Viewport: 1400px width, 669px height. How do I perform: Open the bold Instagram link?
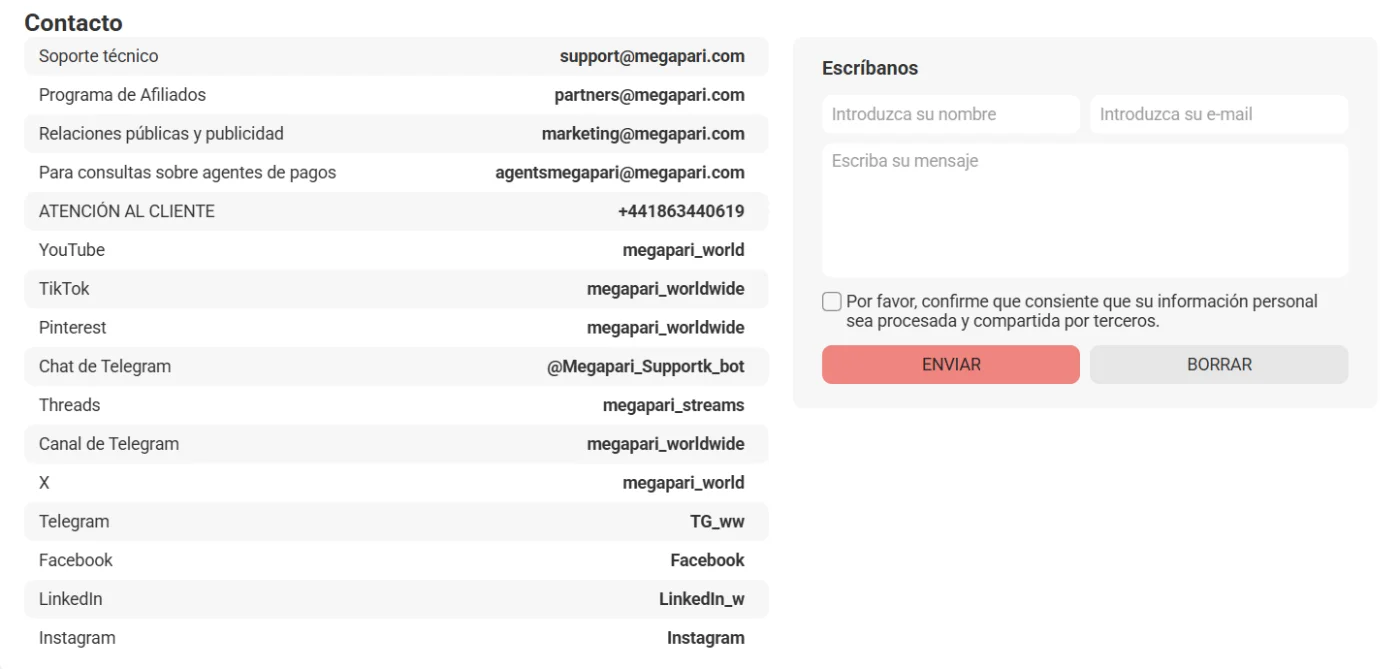coord(706,638)
